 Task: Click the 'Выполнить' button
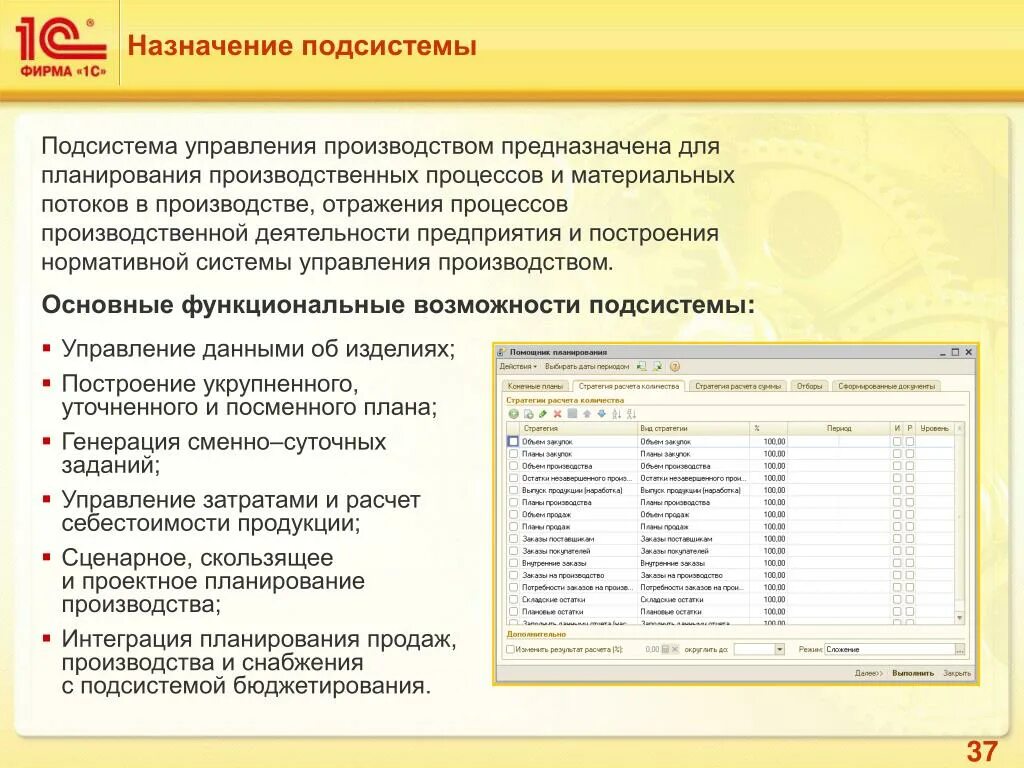coord(913,673)
